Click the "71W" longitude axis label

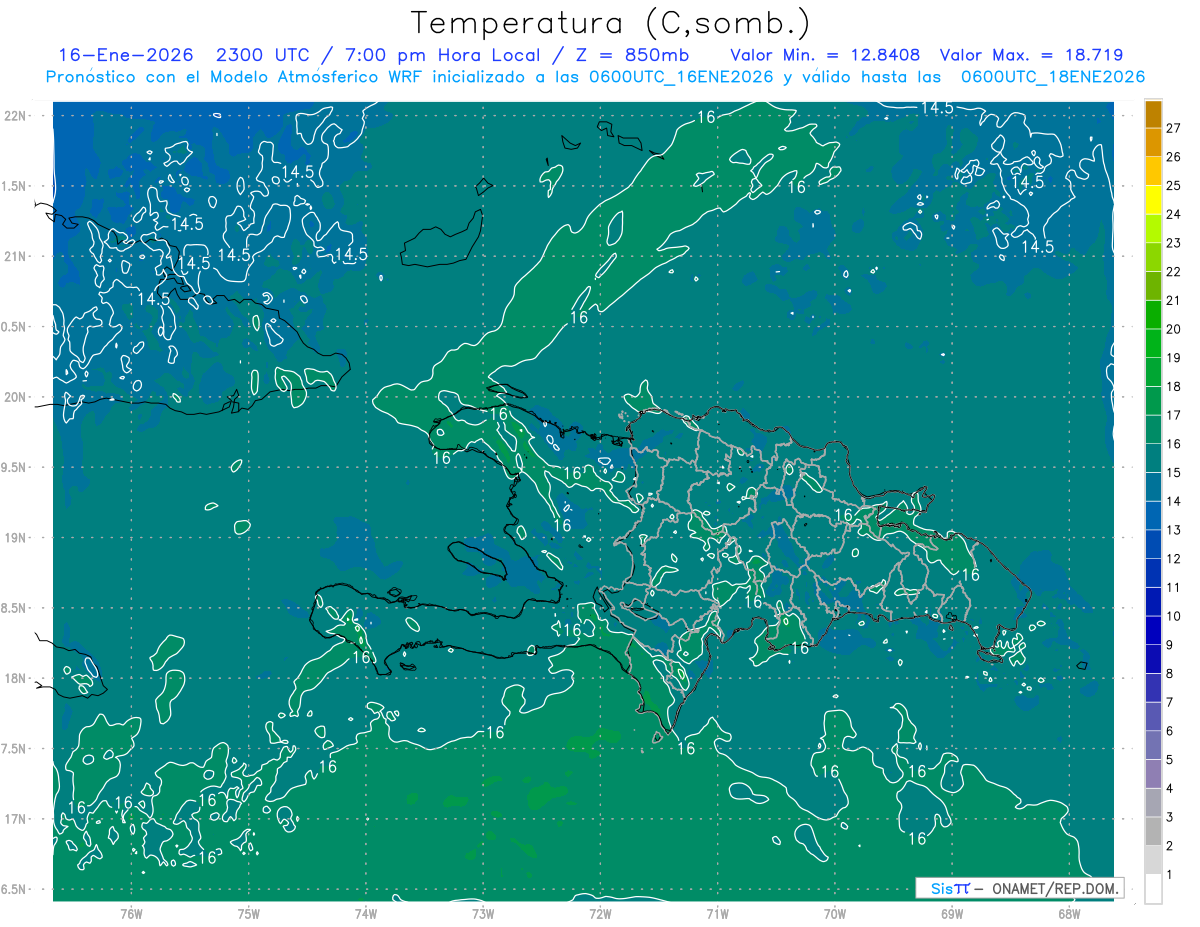pos(717,914)
